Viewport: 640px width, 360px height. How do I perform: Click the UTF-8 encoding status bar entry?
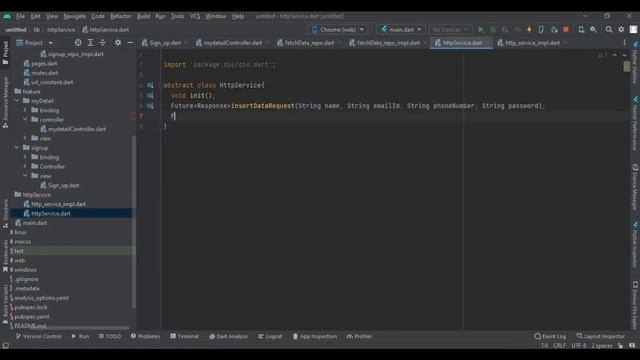(x=578, y=346)
